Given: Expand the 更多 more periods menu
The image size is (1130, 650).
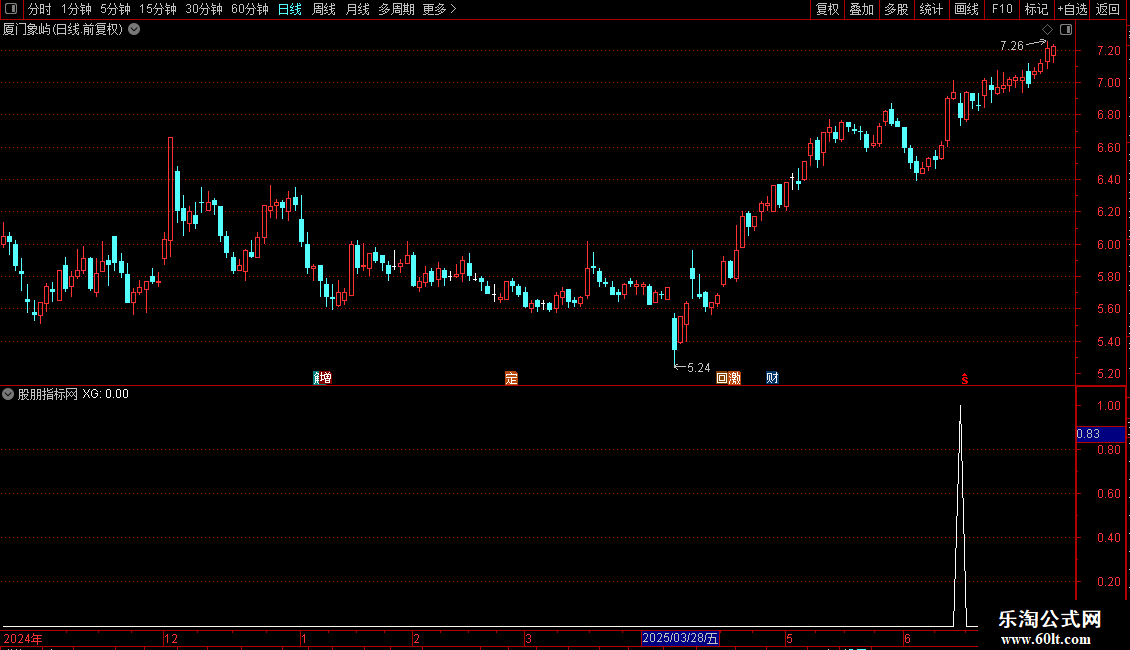Looking at the screenshot, I should pos(439,9).
